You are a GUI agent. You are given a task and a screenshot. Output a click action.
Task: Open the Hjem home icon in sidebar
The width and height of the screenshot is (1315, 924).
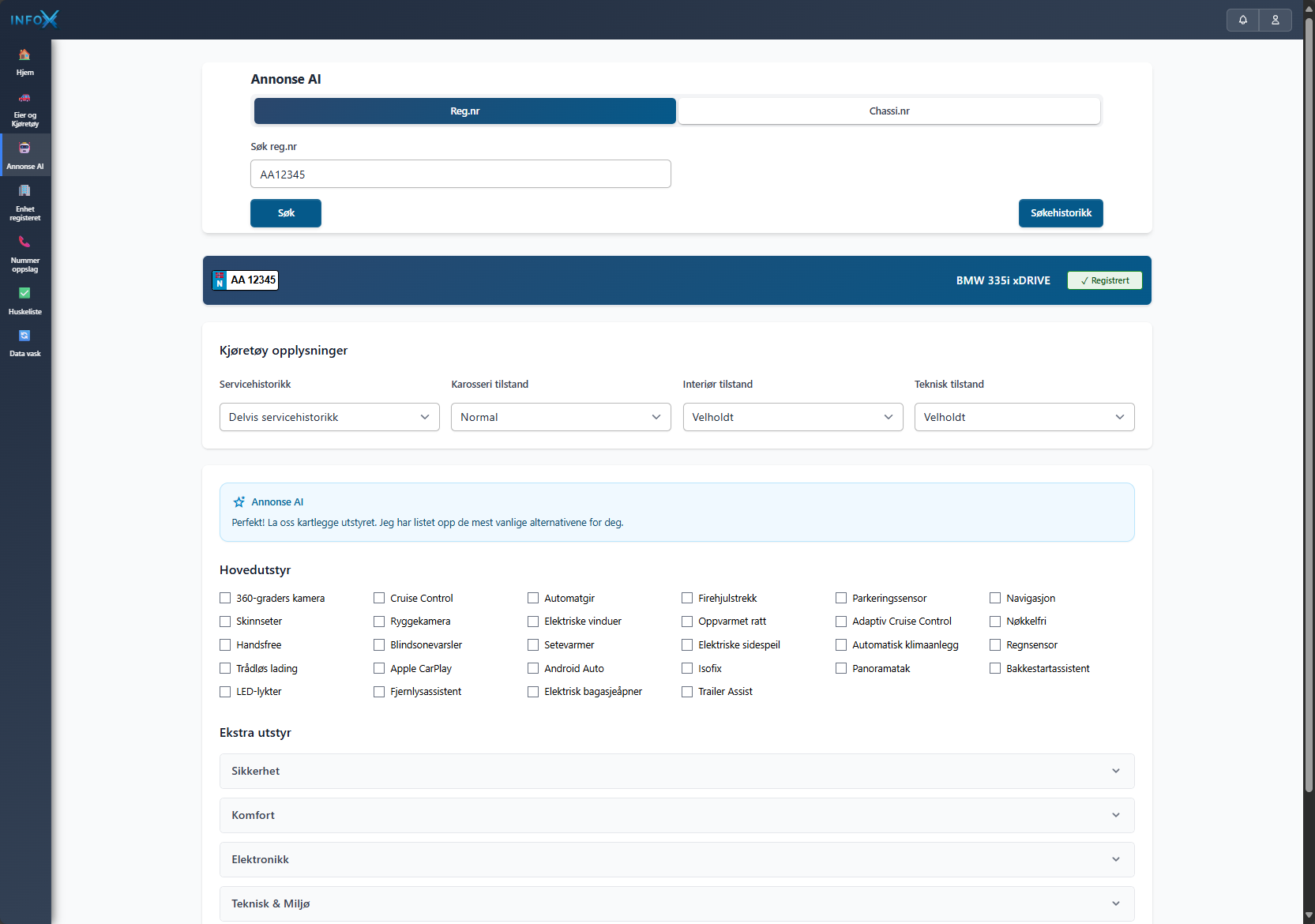(x=24, y=55)
